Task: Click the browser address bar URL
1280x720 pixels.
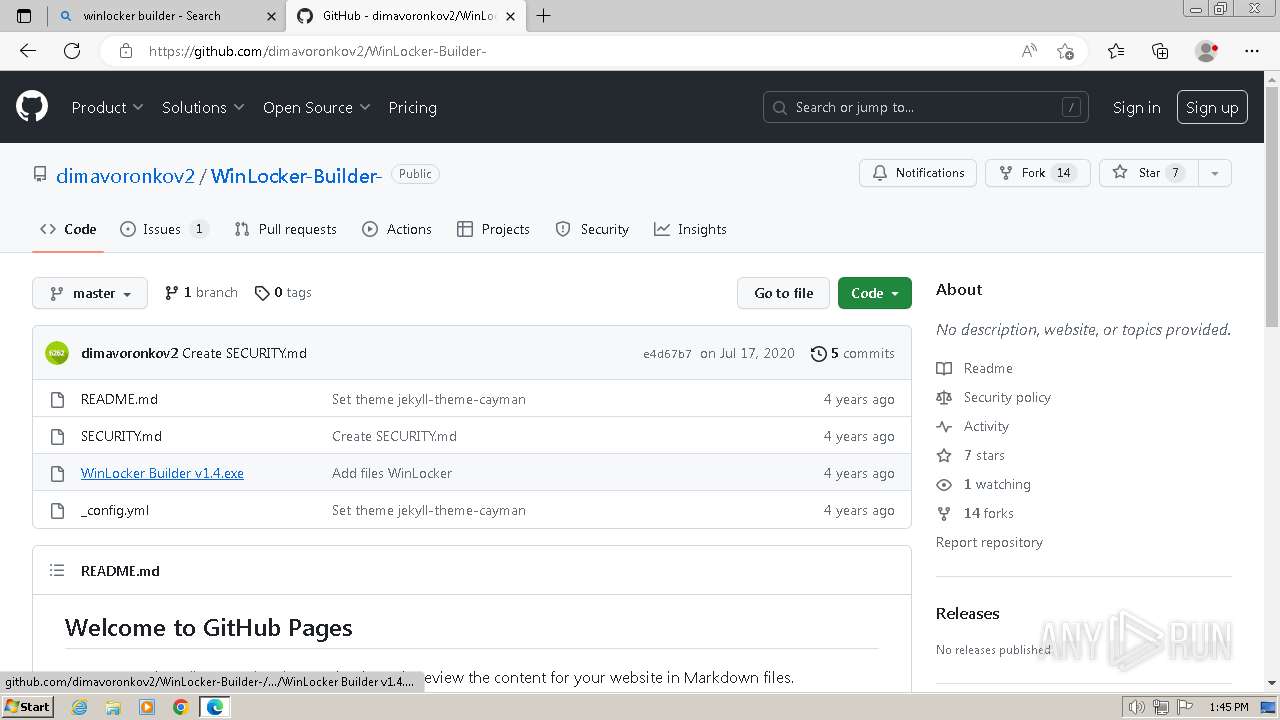Action: (318, 51)
